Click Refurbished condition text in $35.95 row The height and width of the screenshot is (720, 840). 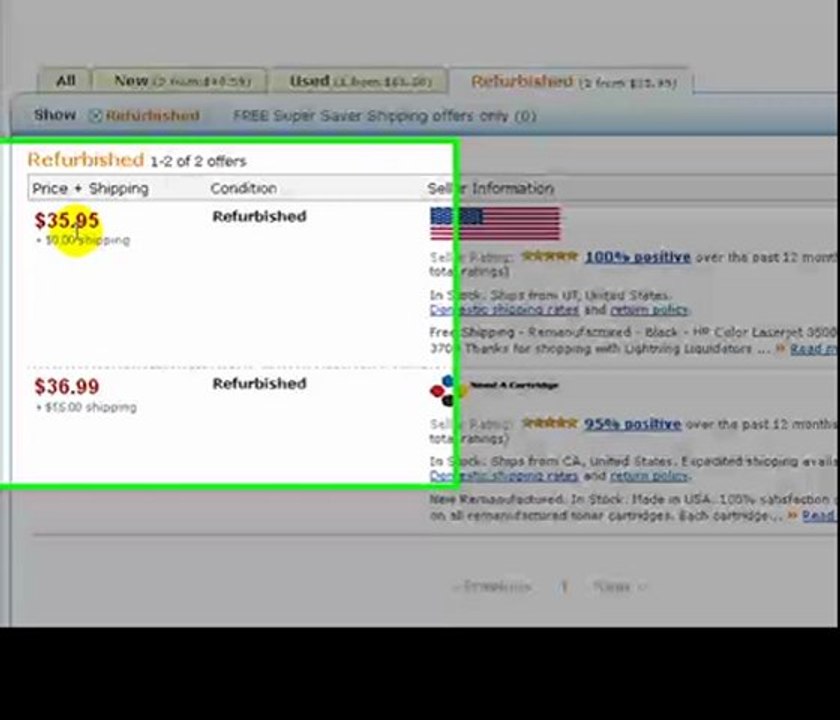click(x=259, y=216)
